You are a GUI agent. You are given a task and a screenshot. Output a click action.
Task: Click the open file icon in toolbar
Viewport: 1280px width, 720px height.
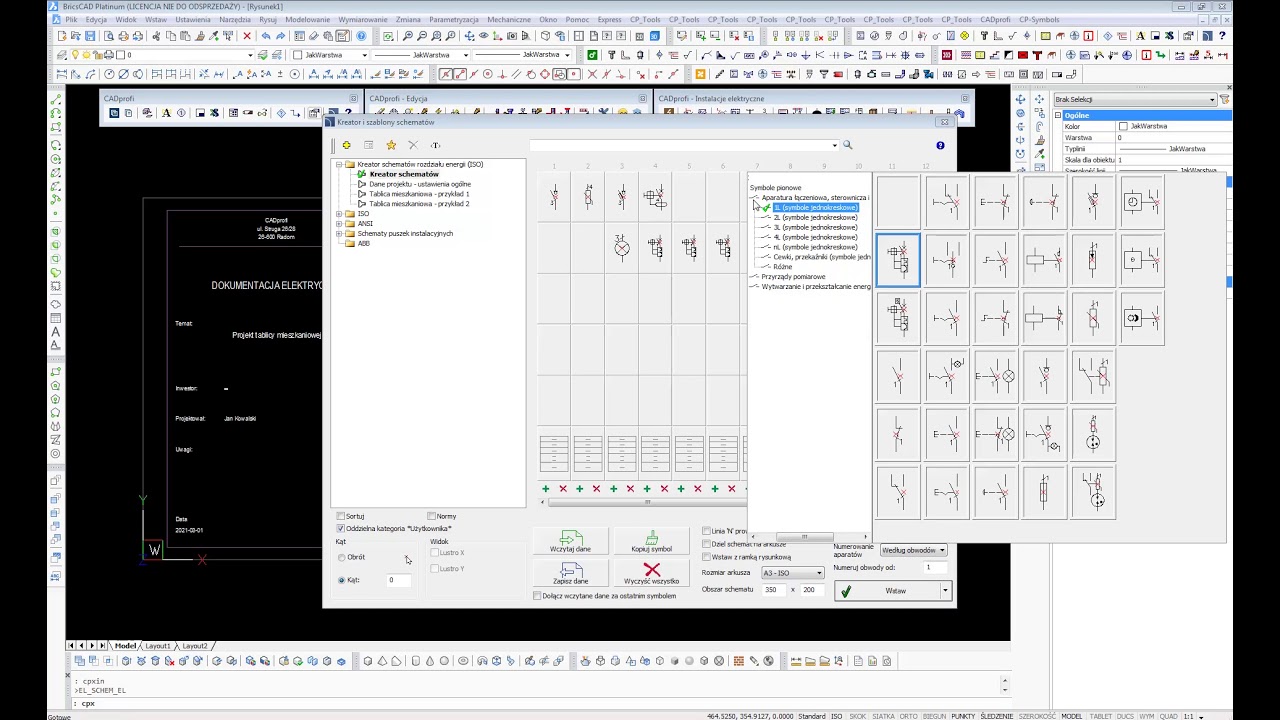click(x=75, y=36)
